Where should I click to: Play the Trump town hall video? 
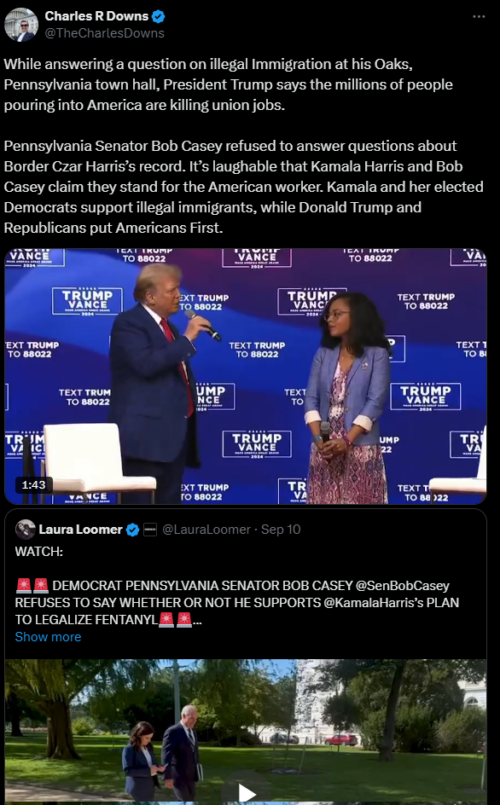(245, 376)
